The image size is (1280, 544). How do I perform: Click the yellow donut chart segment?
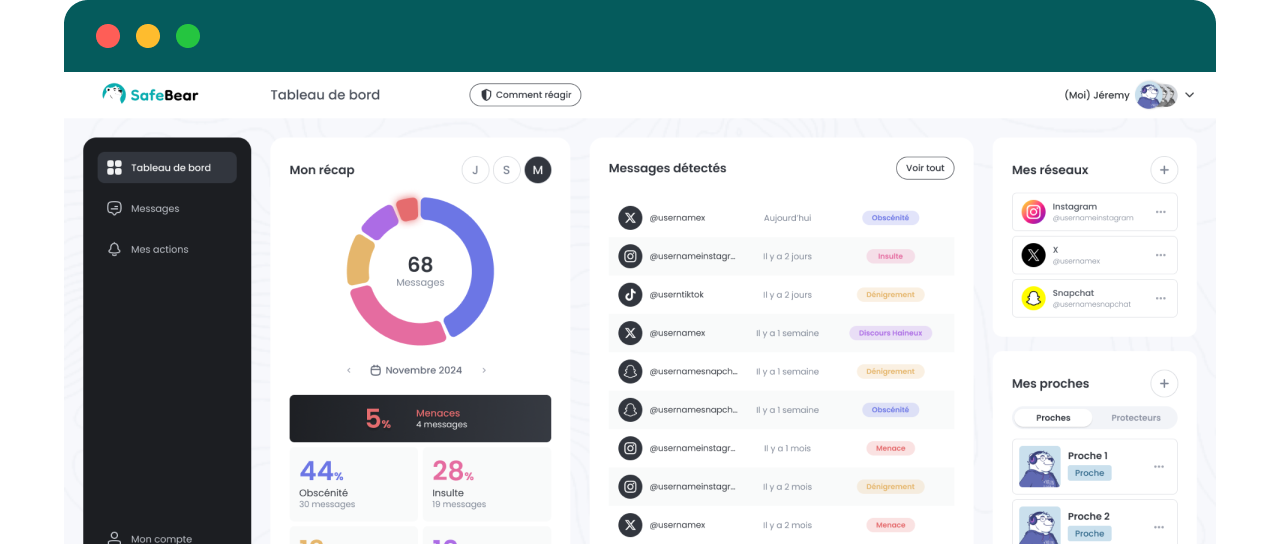pos(358,261)
